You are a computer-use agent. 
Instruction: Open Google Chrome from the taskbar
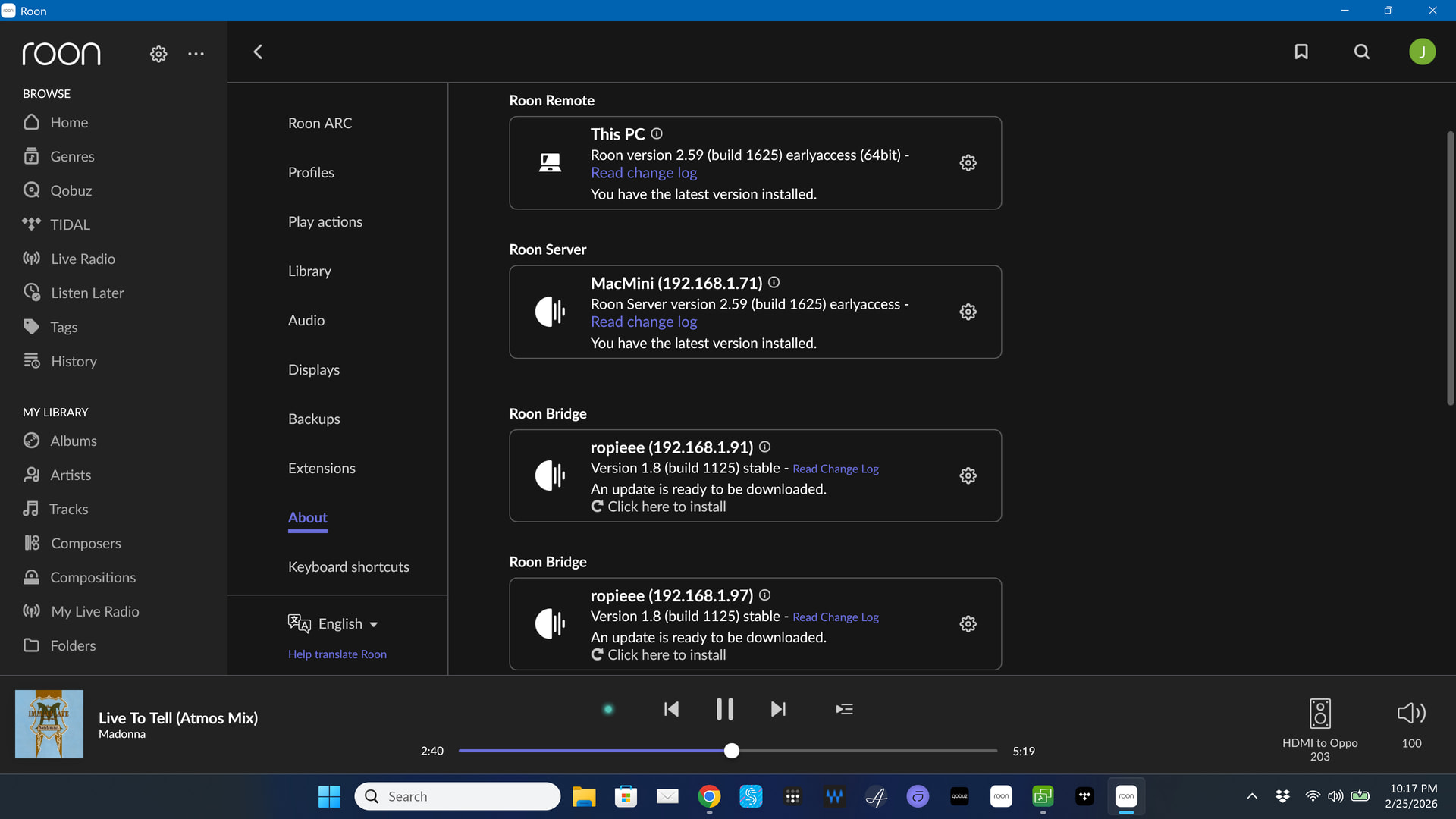coord(709,796)
